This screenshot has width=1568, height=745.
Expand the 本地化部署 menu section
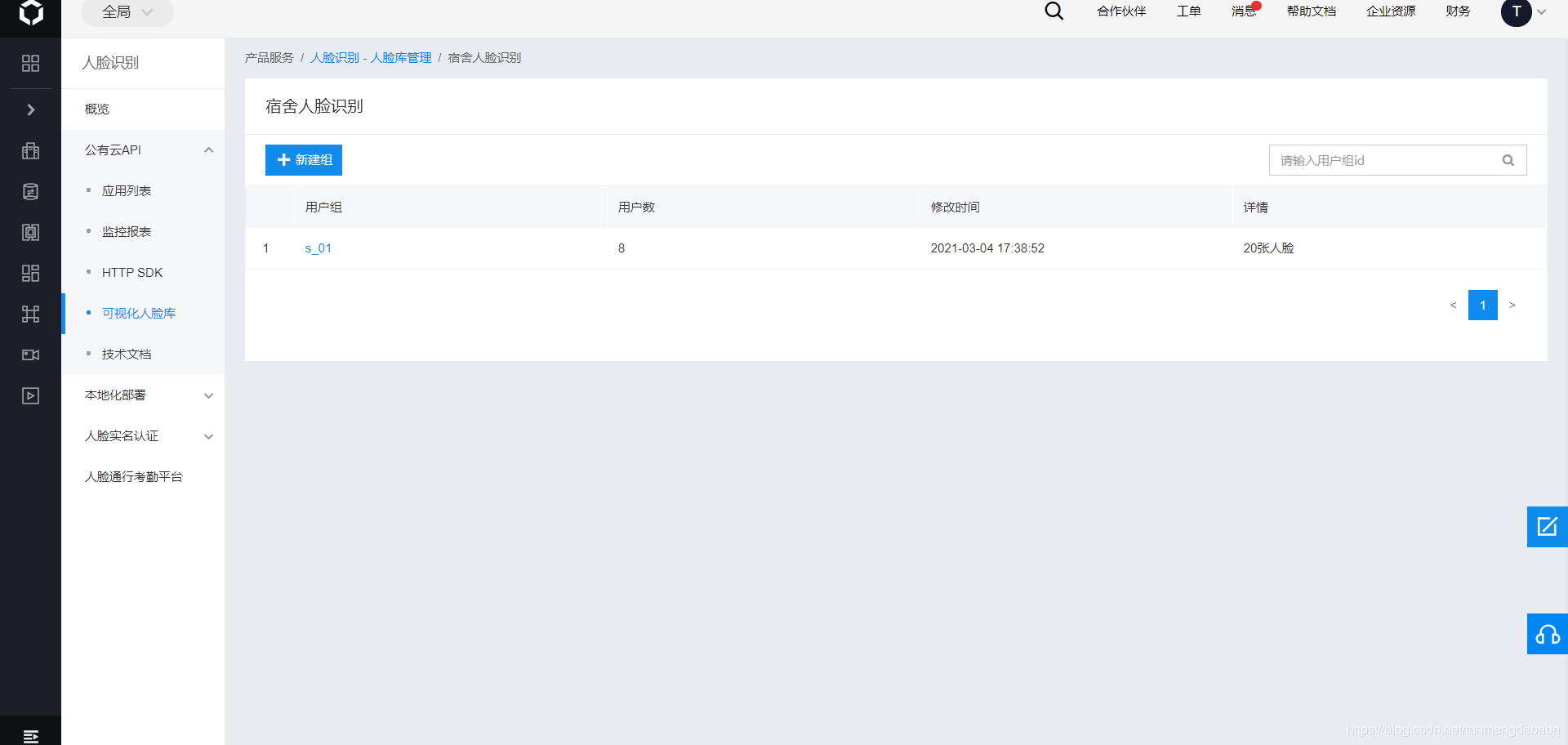coord(208,395)
